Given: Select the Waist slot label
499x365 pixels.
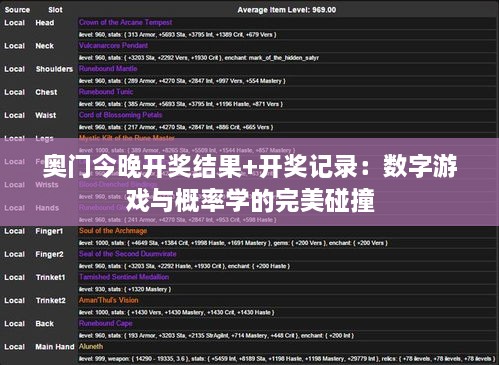Looking at the screenshot, I should point(46,115).
